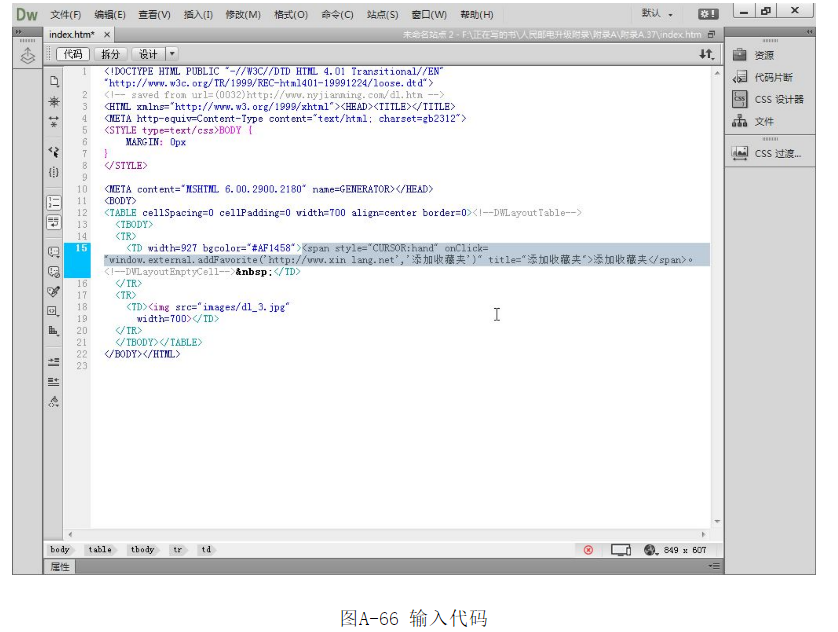This screenshot has height=632, width=838.
Task: Click the horizontal scrollbar below the code
Action: 390,535
